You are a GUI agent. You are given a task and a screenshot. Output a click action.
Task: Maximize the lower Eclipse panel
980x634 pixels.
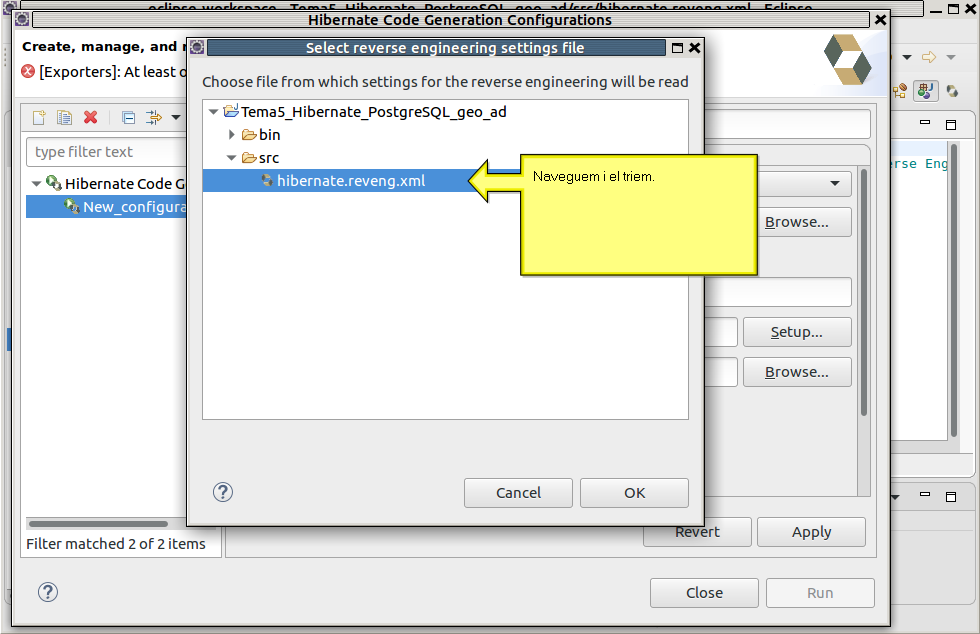coord(951,496)
